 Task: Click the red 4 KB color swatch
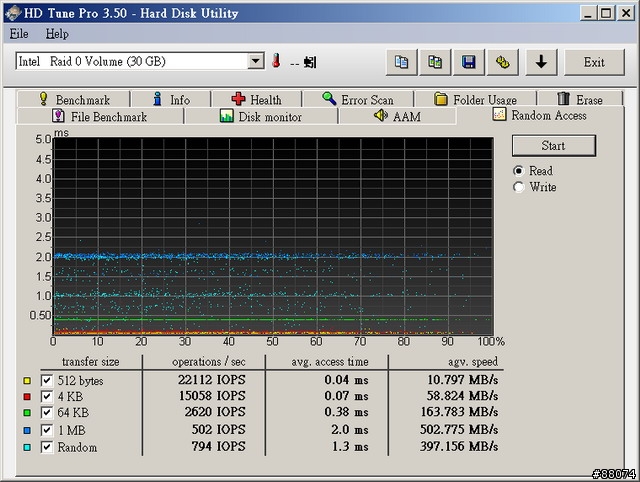pos(27,397)
